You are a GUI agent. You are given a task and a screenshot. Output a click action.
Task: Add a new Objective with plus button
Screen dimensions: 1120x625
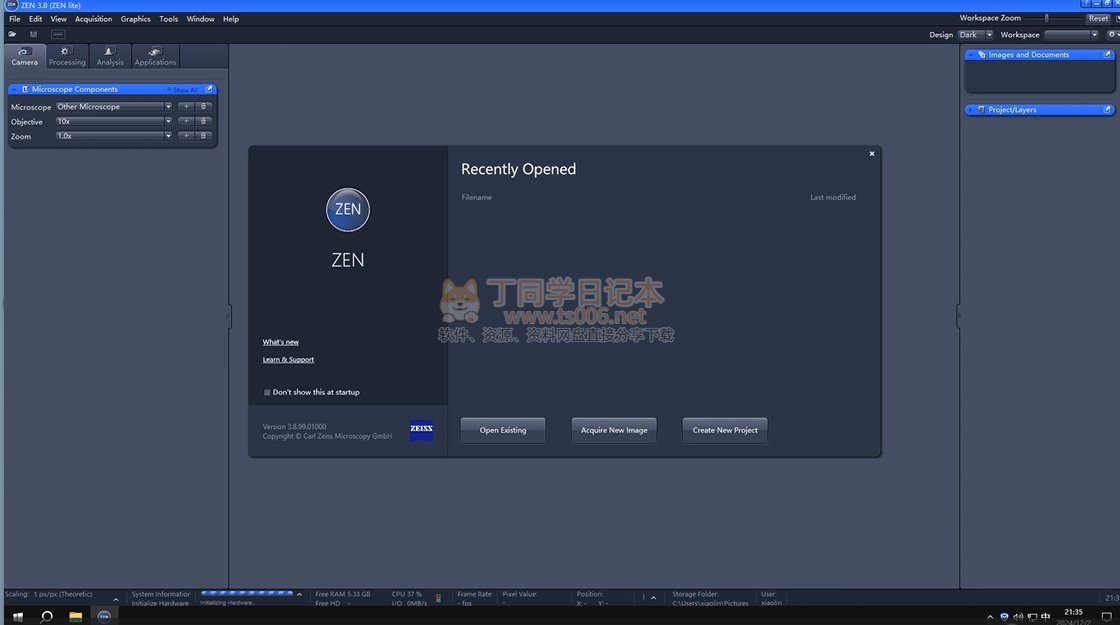pyautogui.click(x=186, y=121)
